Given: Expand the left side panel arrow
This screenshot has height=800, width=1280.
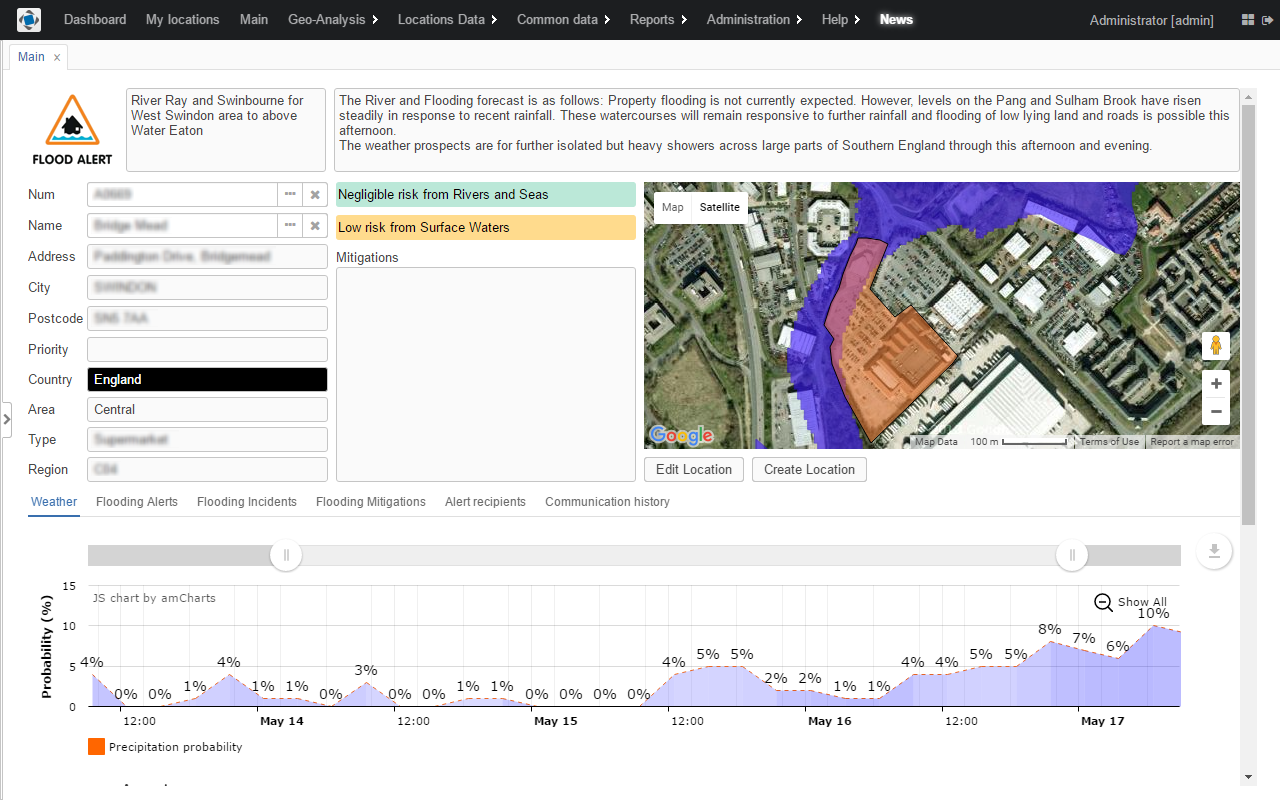Looking at the screenshot, I should click(x=6, y=419).
